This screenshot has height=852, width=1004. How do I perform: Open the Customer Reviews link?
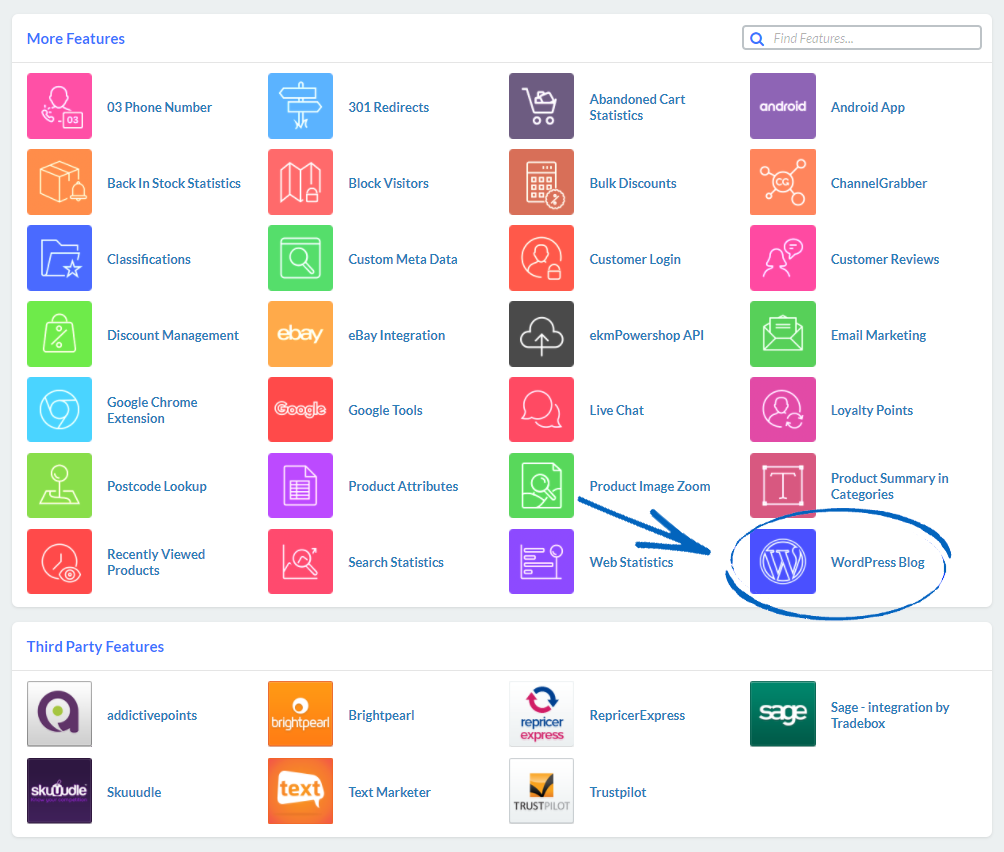point(884,258)
